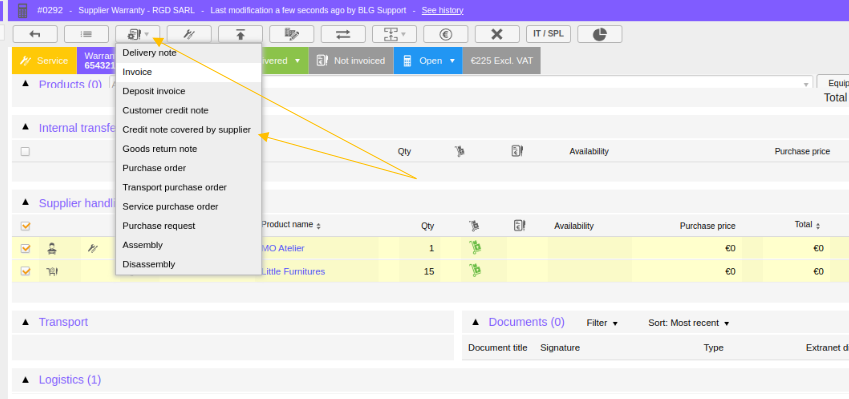Click green delivery icon in MO Atelier row

[x=475, y=248]
